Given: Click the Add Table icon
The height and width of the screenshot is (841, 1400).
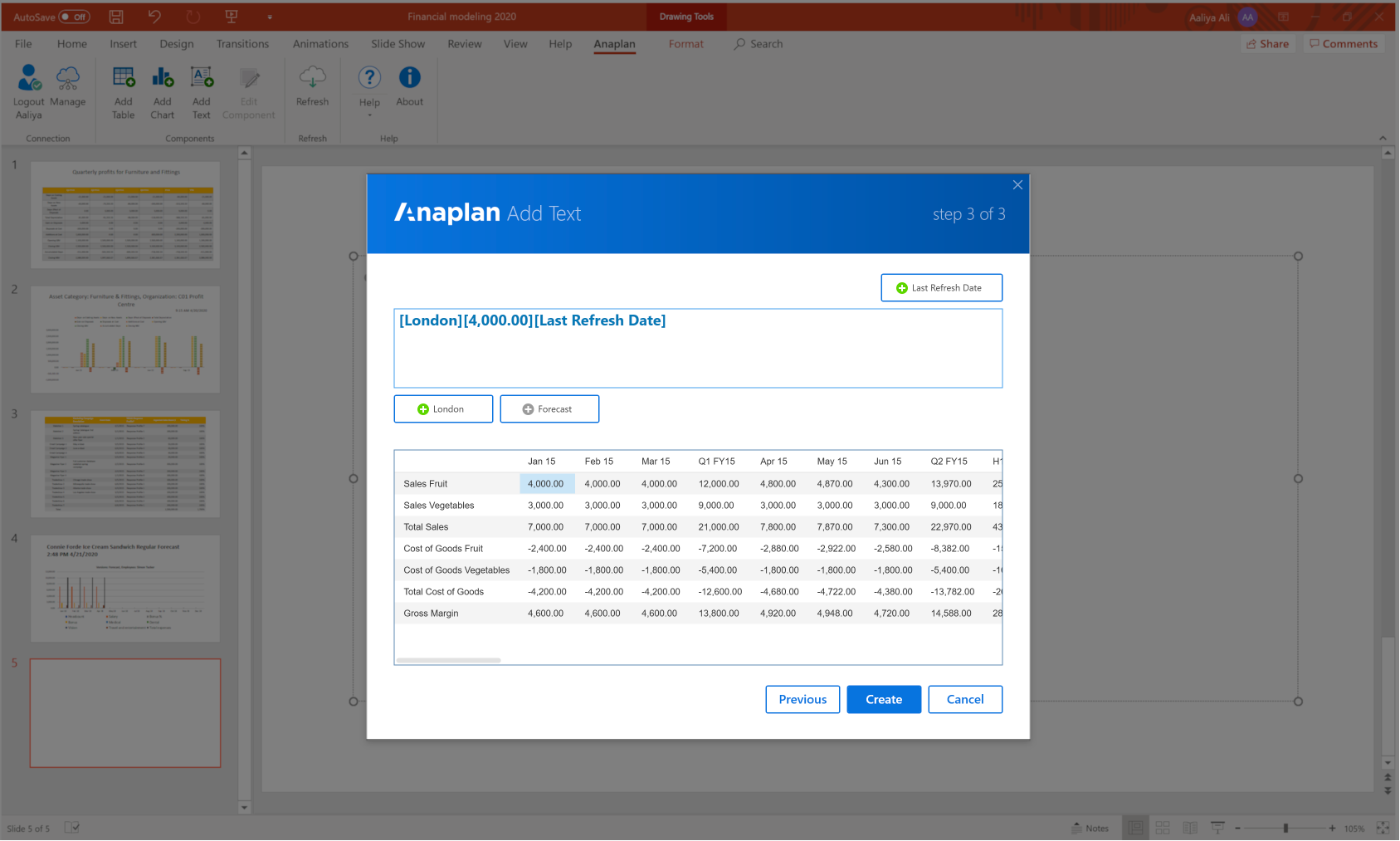Looking at the screenshot, I should (124, 79).
